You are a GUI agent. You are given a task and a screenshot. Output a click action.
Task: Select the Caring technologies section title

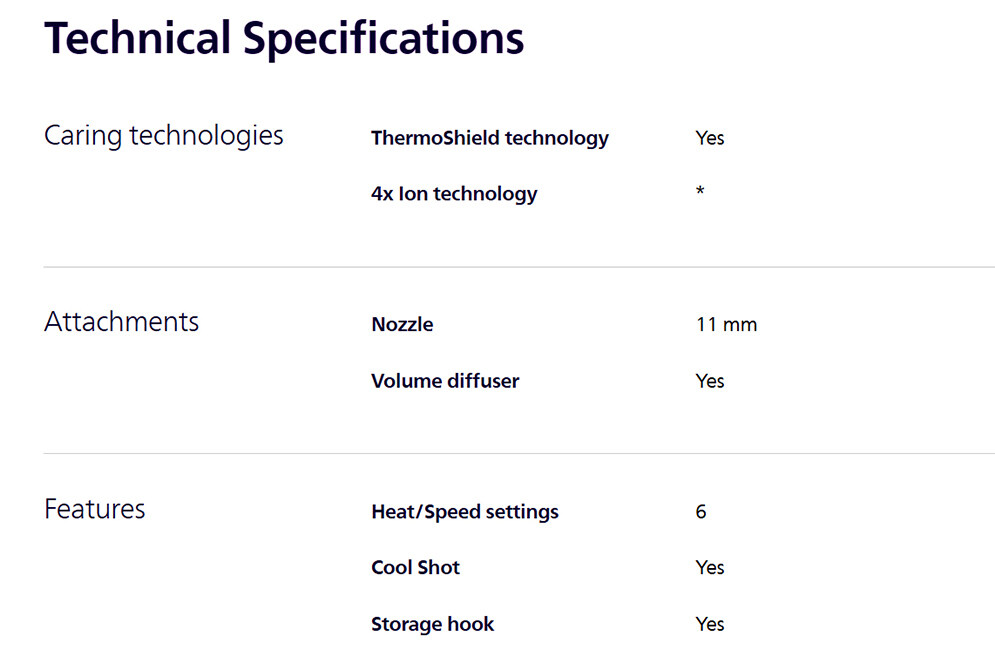tap(164, 135)
